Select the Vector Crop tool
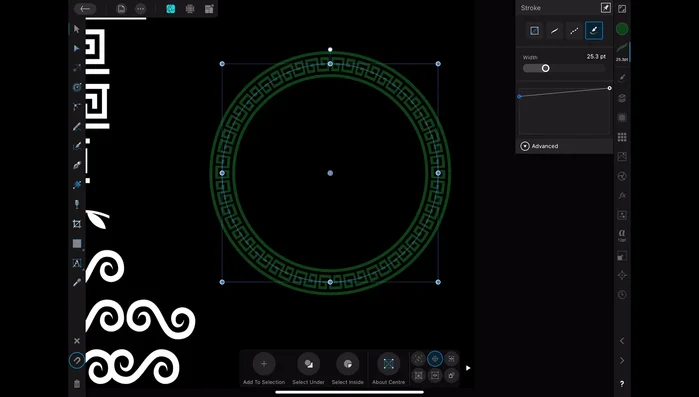Viewport: 699px width, 397px height. tap(77, 224)
